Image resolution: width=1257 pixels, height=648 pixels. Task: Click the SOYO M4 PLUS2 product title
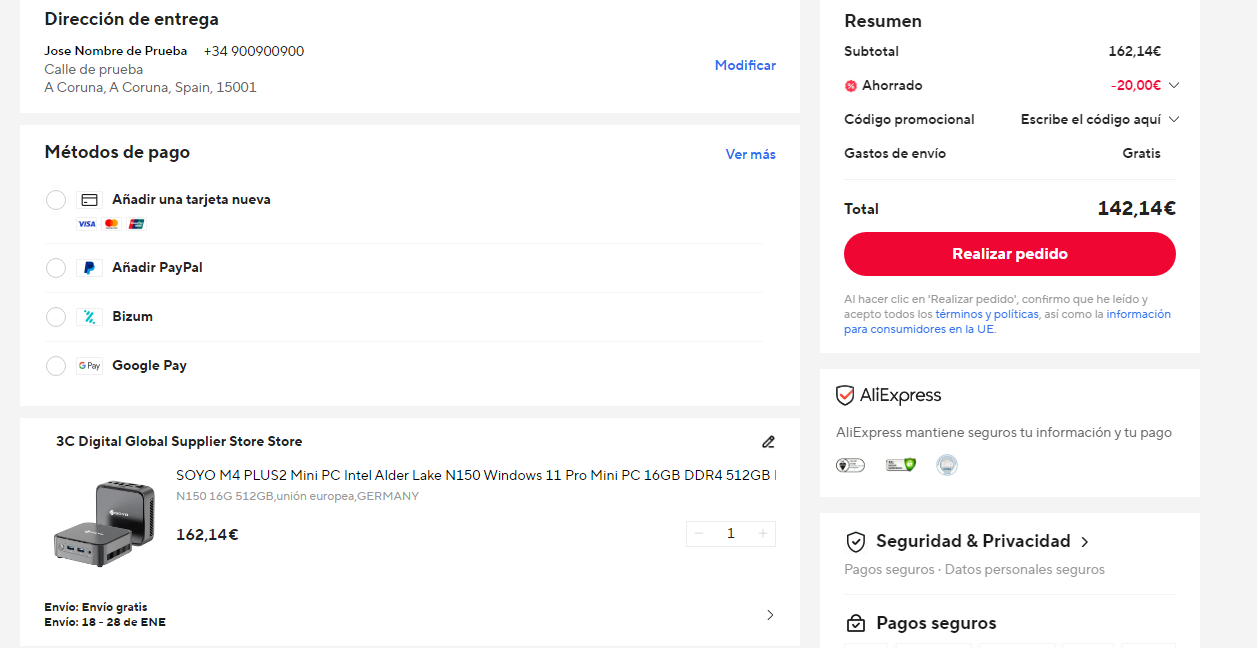click(476, 476)
